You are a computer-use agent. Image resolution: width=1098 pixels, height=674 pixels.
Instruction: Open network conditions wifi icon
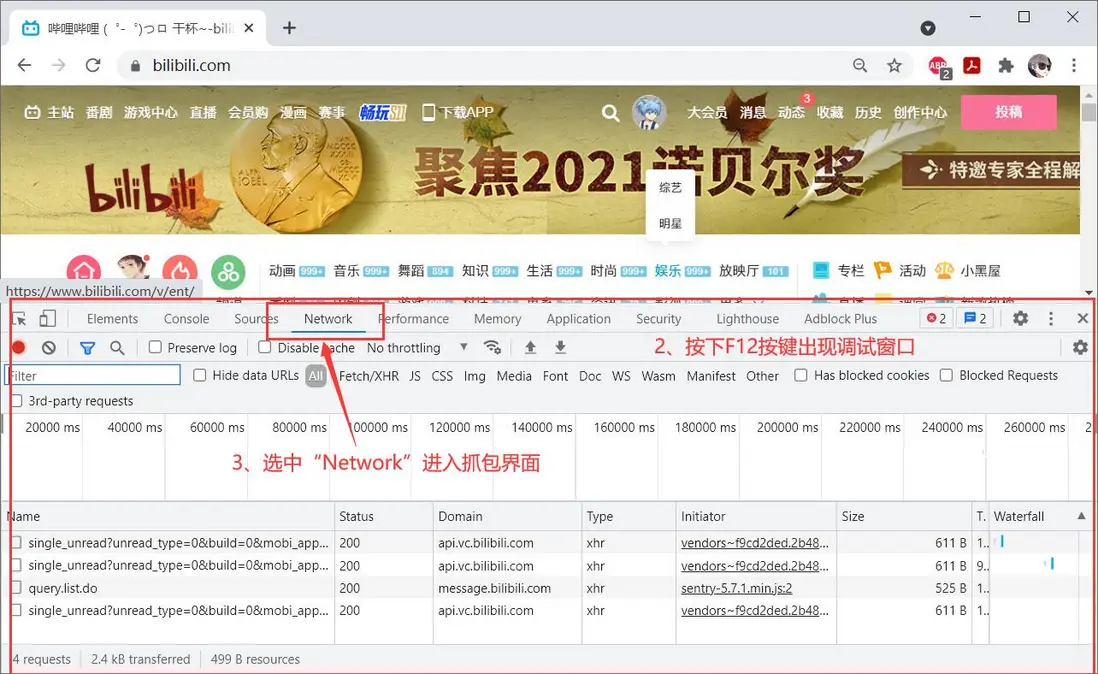[492, 347]
